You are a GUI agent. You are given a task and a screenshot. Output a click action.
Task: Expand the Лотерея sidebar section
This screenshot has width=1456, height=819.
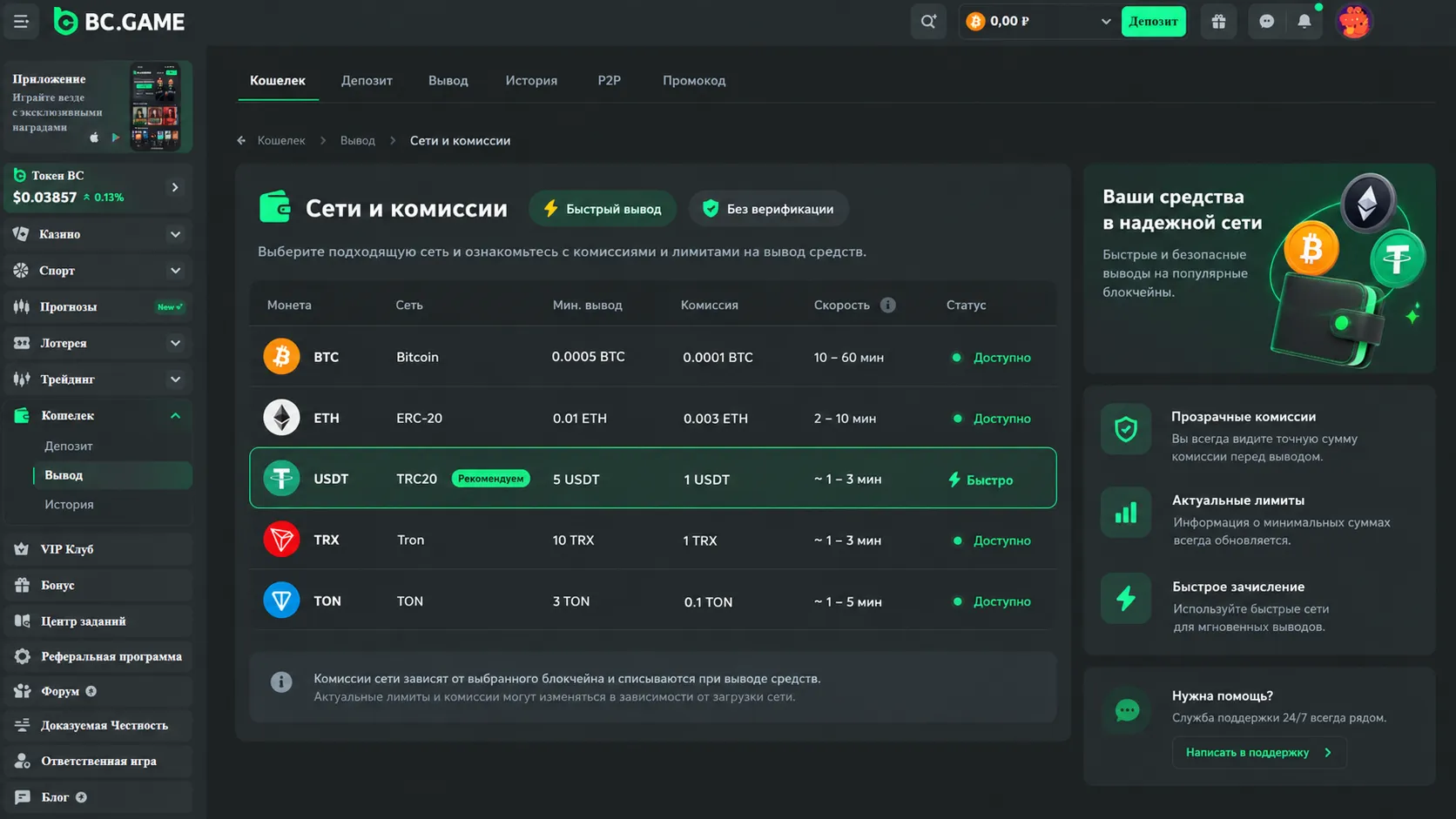pyautogui.click(x=175, y=343)
